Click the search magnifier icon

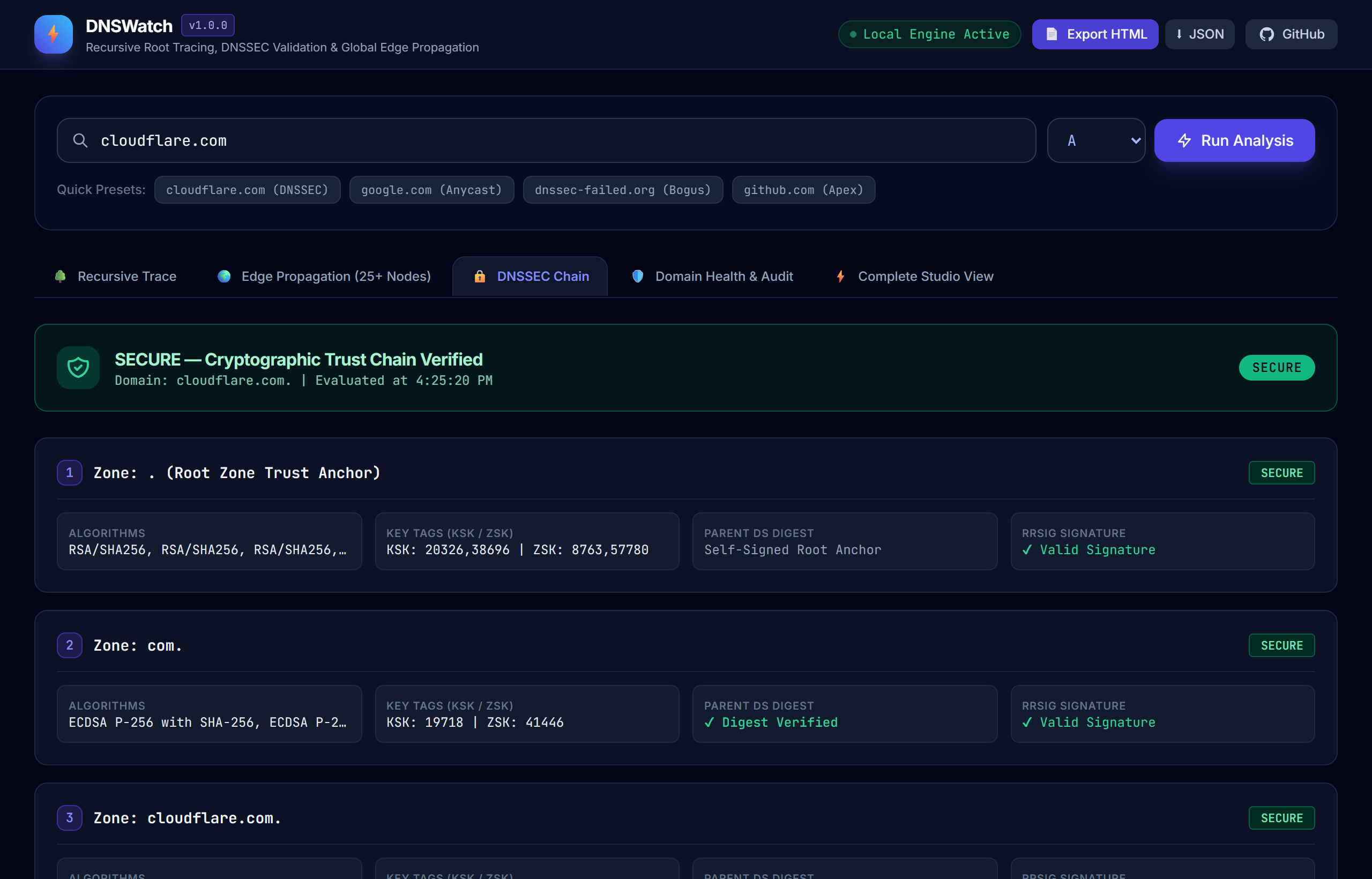click(80, 140)
